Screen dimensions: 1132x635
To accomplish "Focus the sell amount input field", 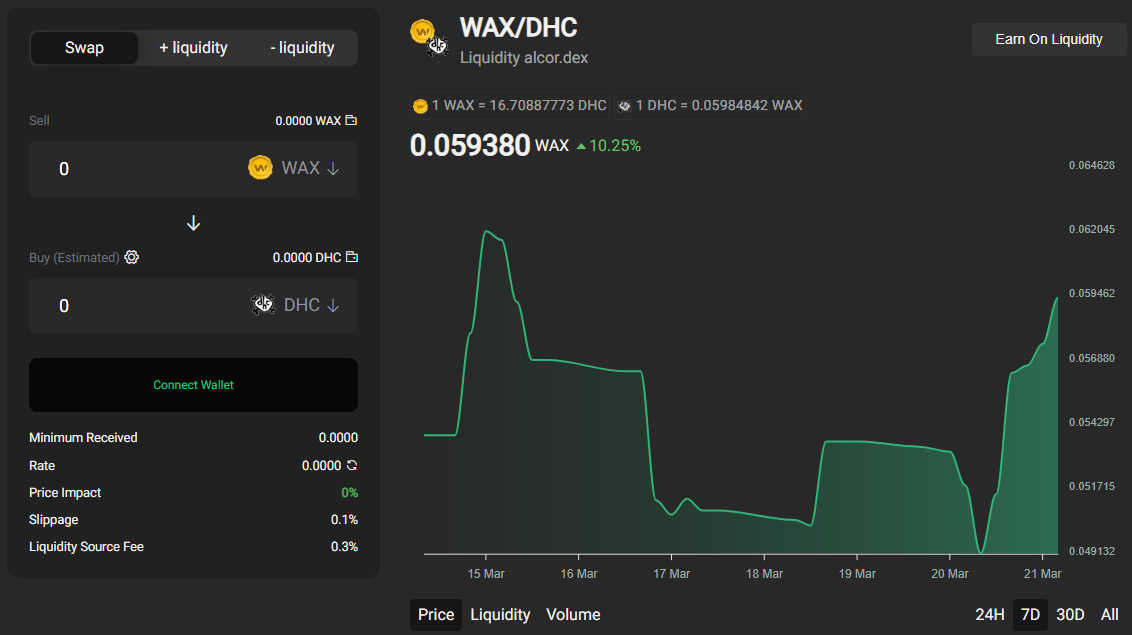I will click(137, 168).
